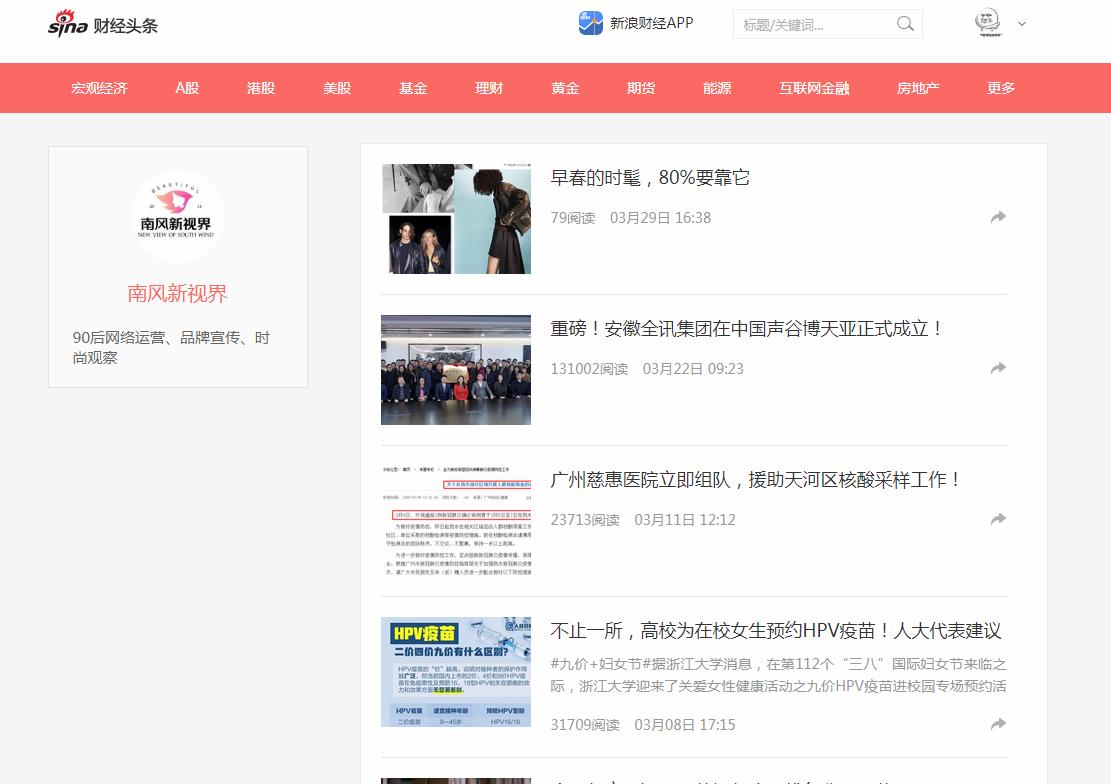
Task: Click the user avatar at top right
Action: coord(987,23)
